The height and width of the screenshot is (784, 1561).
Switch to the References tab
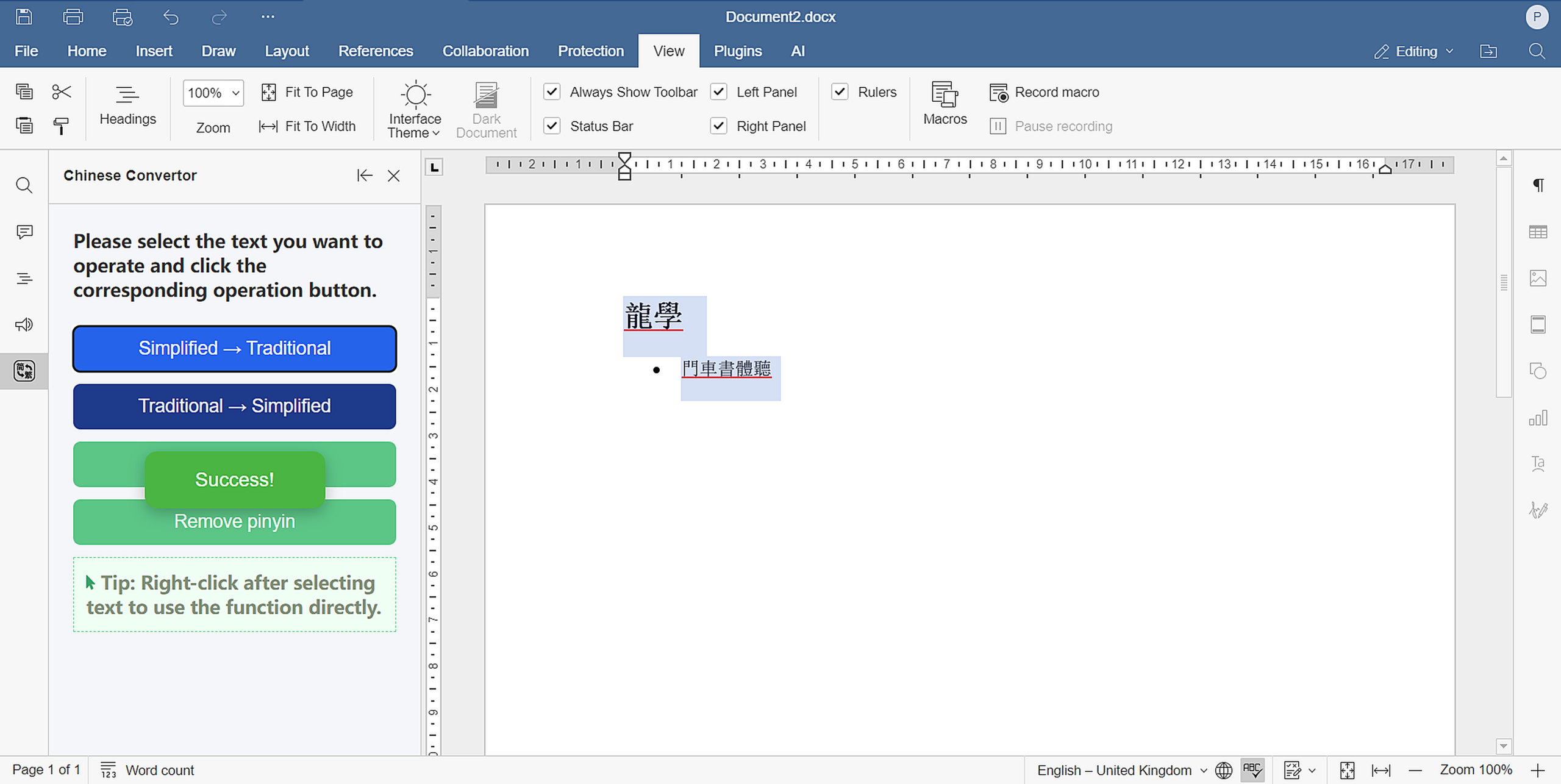376,51
